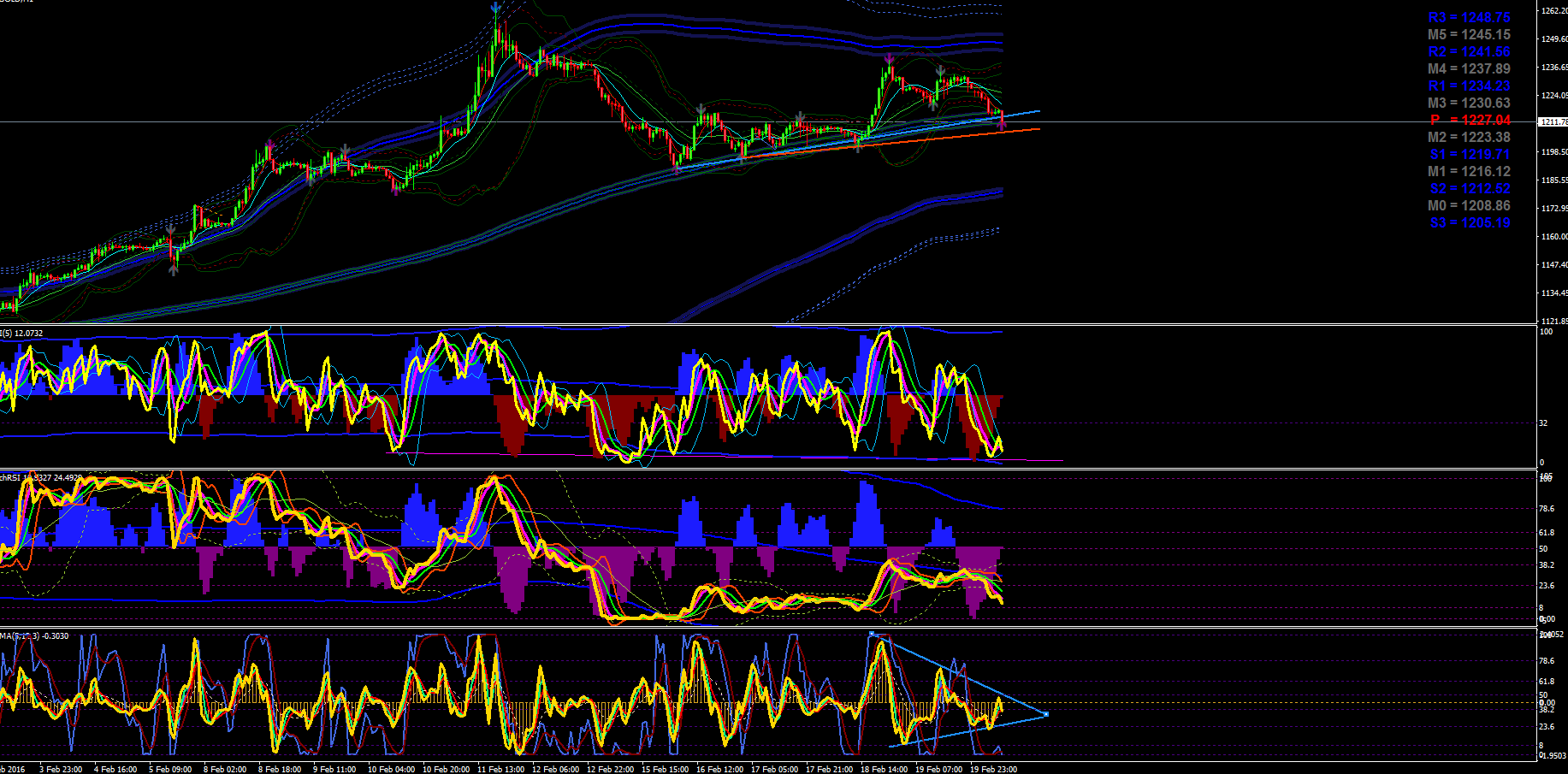Select the 17 Feb 05:00 time label
The image size is (1568, 774).
click(774, 769)
